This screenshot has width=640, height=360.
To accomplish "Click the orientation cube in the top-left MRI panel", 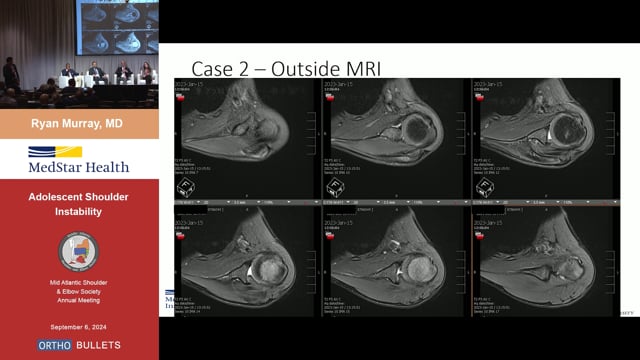I will tap(186, 187).
